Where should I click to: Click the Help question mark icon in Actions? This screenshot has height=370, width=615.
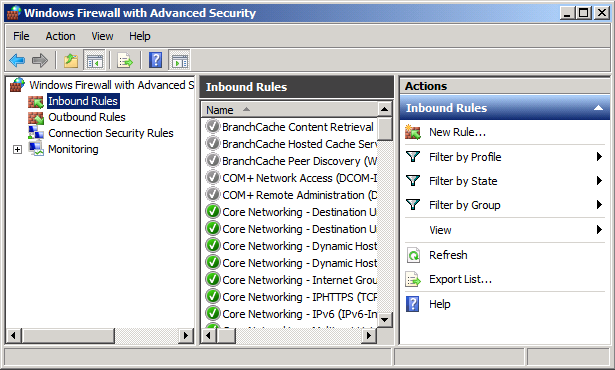tap(413, 304)
